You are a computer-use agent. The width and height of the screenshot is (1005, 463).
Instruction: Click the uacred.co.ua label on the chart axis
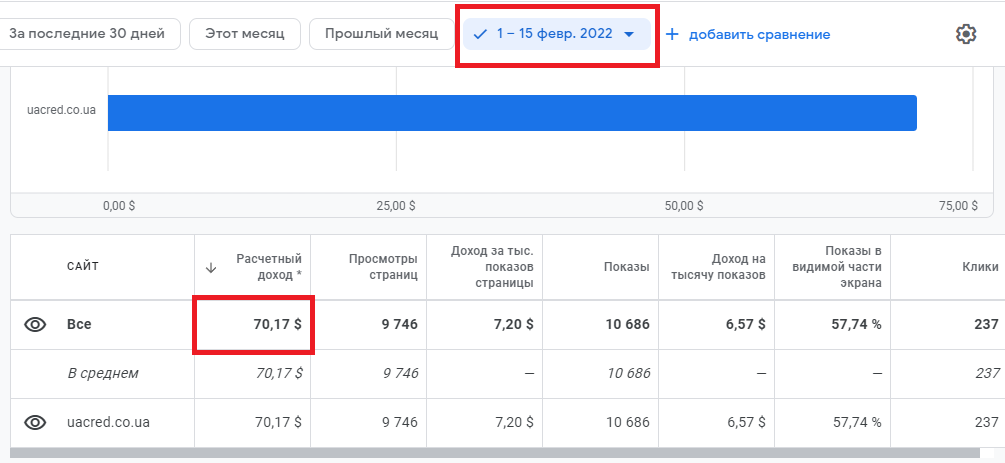(x=62, y=110)
